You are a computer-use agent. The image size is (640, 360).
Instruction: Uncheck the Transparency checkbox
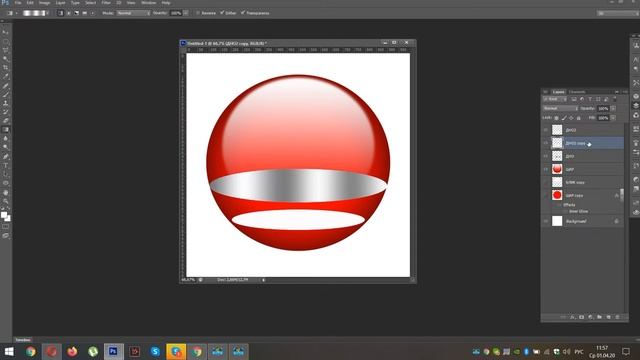coord(243,13)
